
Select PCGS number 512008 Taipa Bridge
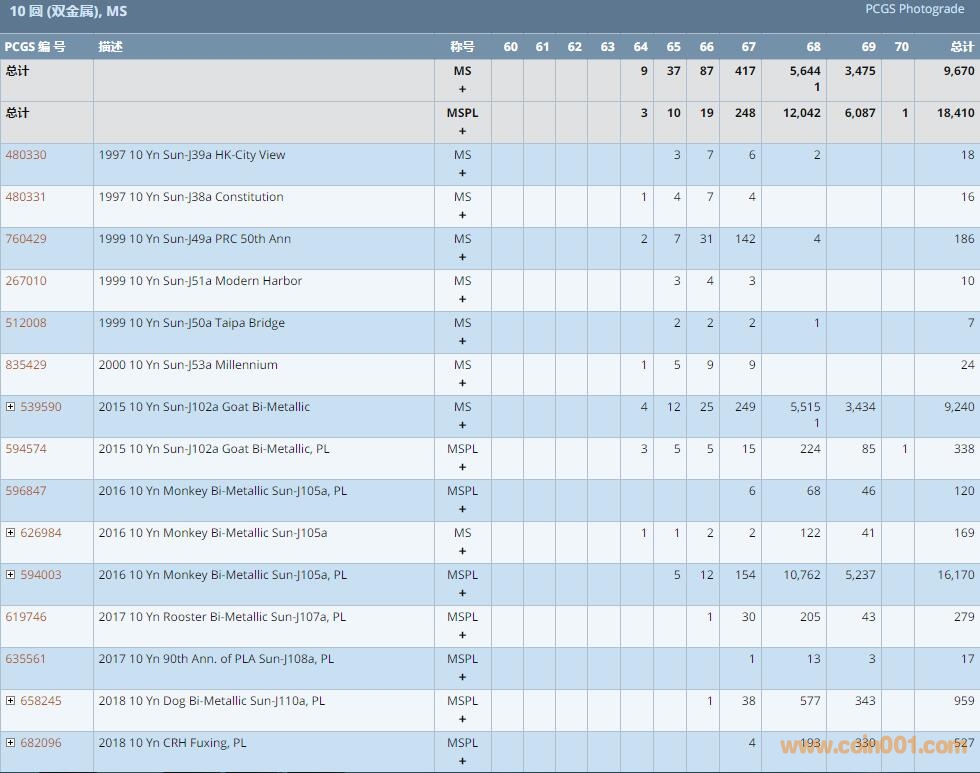click(26, 323)
